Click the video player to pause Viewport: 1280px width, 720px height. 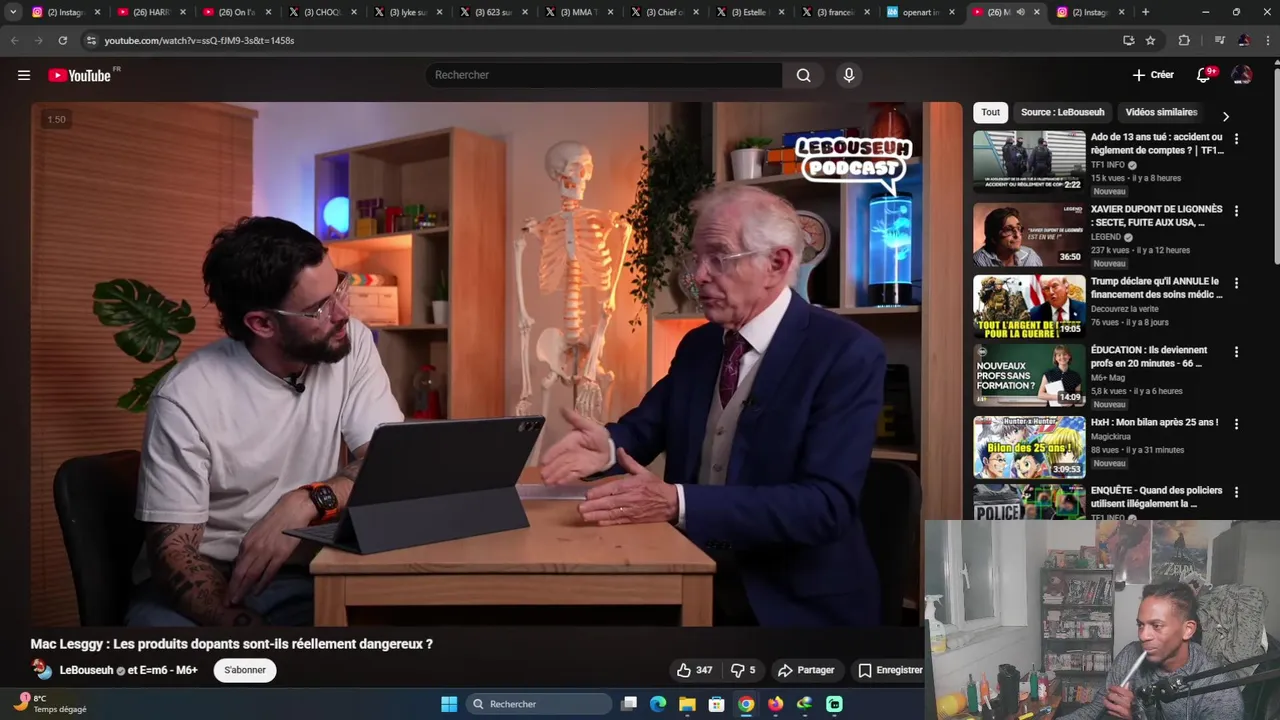point(496,364)
